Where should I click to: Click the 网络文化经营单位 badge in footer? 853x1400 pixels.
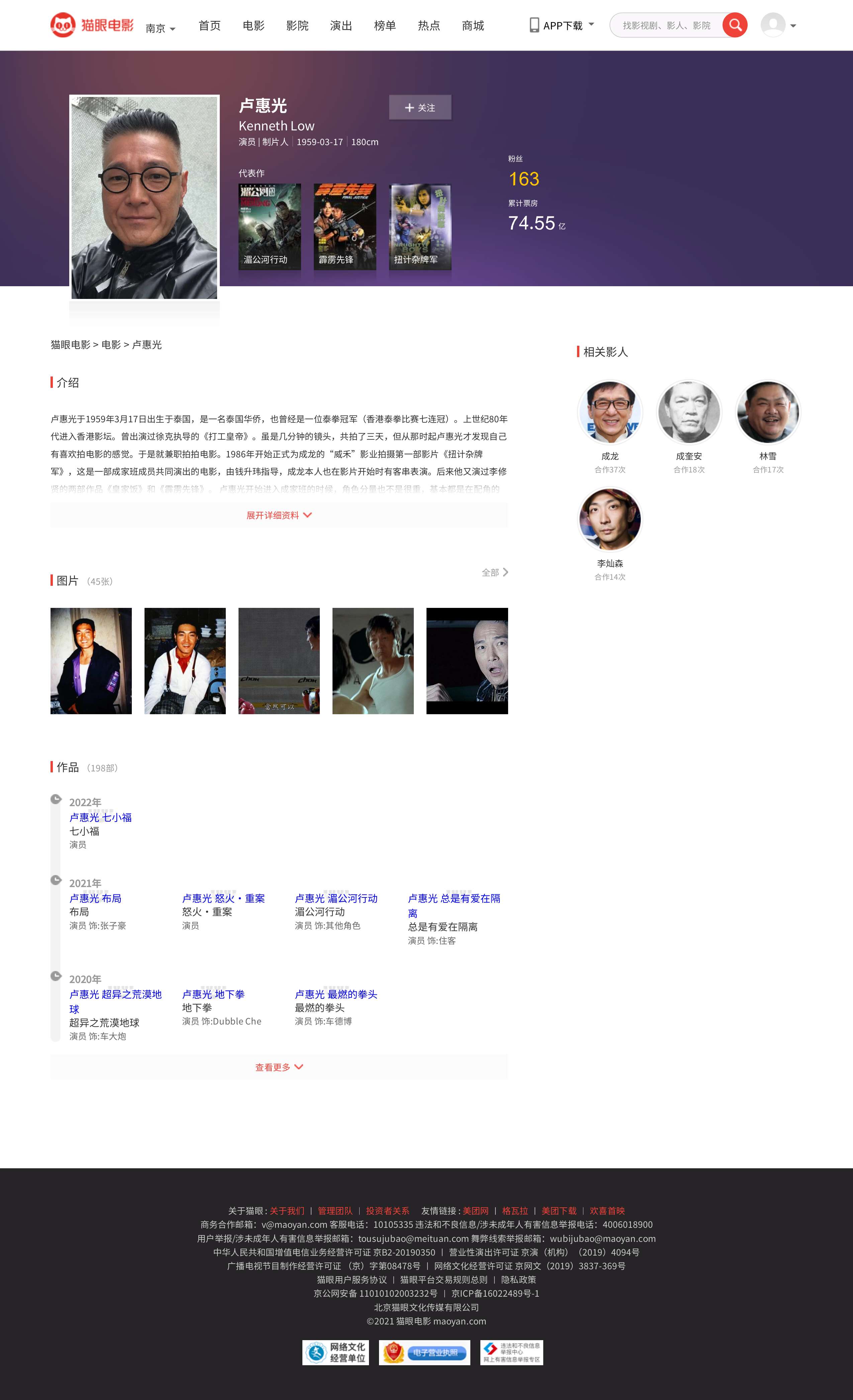(x=335, y=1352)
